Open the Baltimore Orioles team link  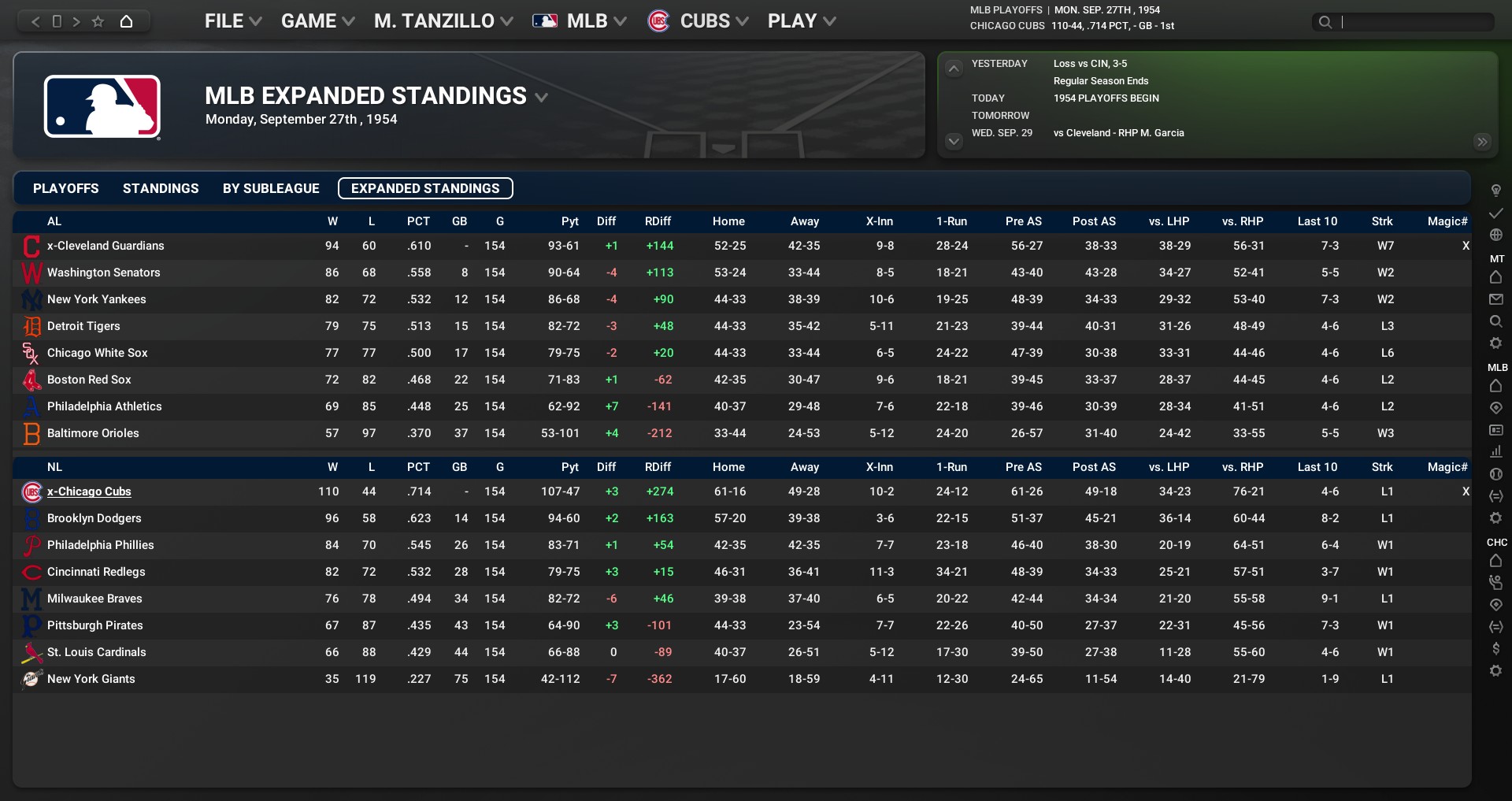[x=93, y=433]
